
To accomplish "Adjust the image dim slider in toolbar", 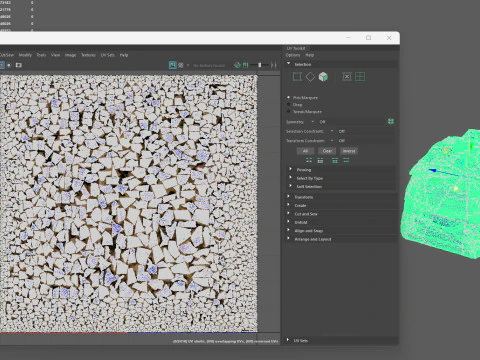I will 260,65.
